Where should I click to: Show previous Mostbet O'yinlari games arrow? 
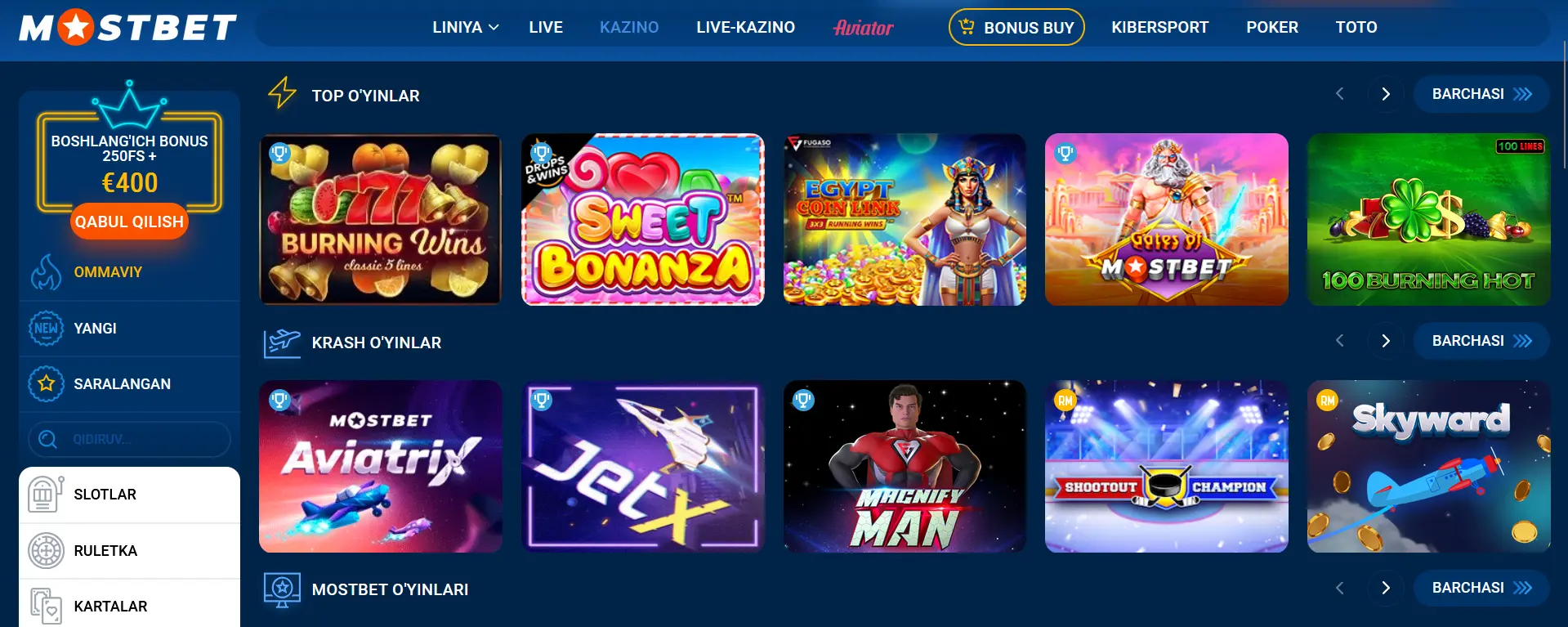pyautogui.click(x=1339, y=588)
